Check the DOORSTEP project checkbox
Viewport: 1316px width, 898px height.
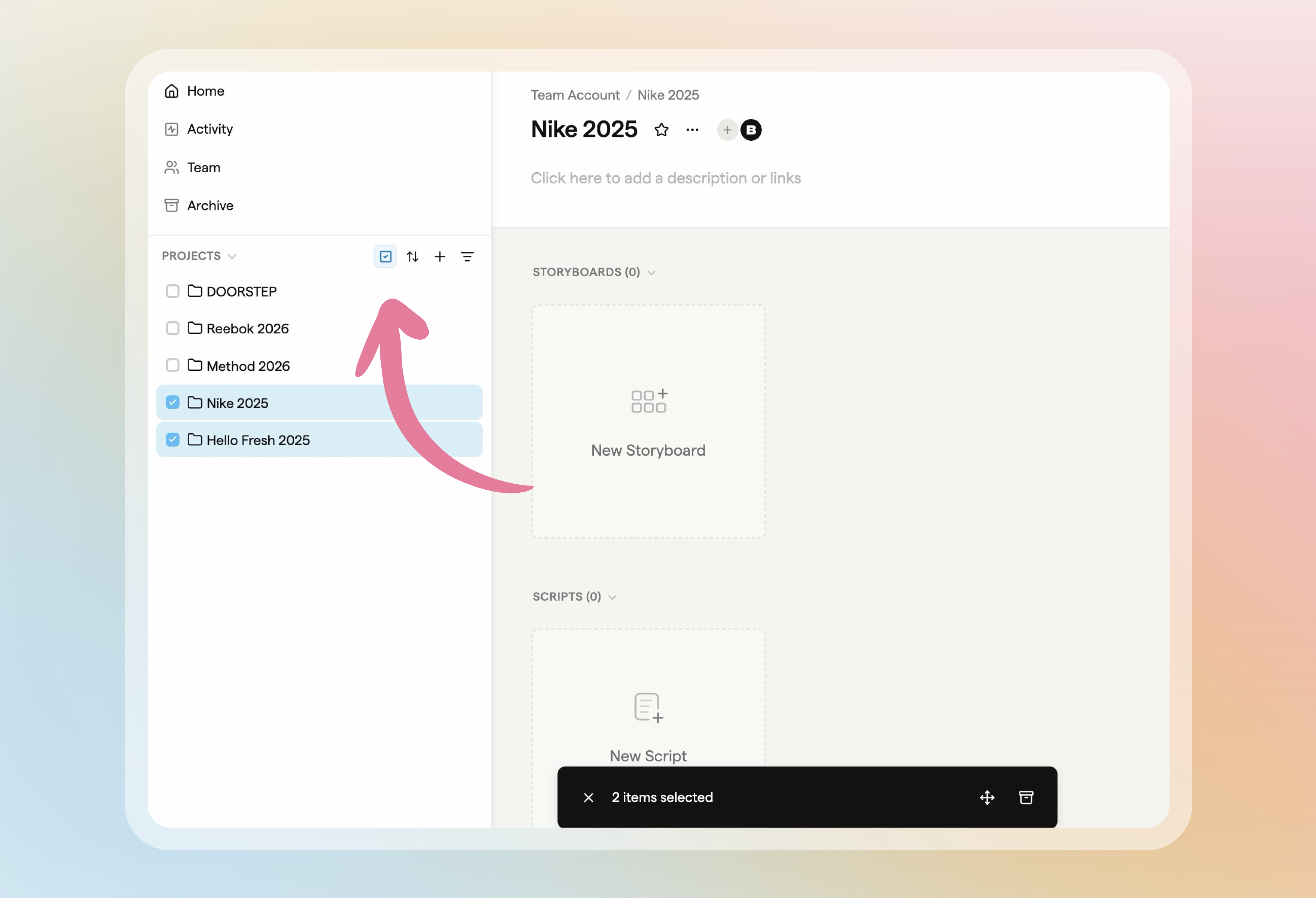click(173, 291)
